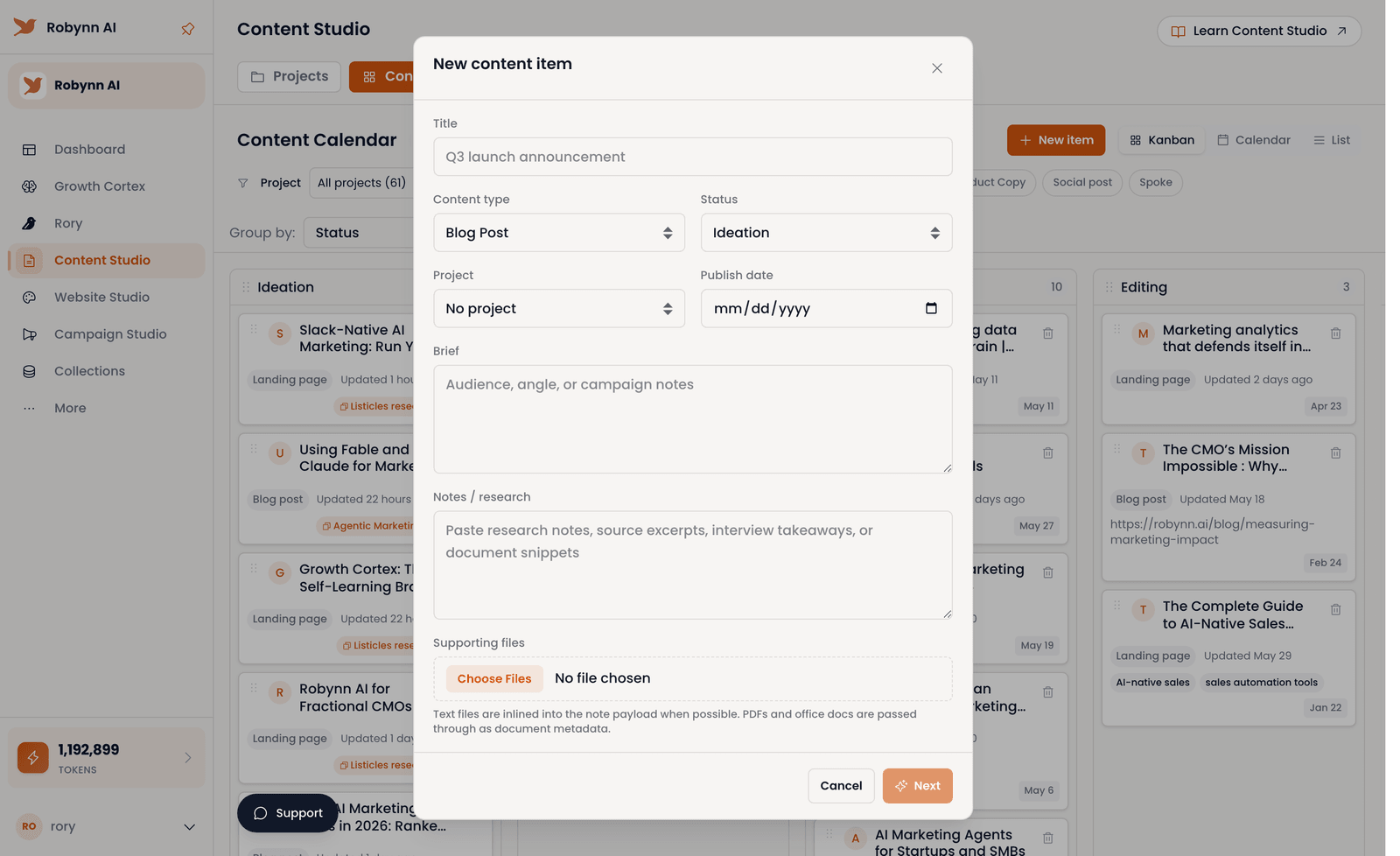Click the Robynn AI fox logo
The width and height of the screenshot is (1400, 856).
pos(24,26)
